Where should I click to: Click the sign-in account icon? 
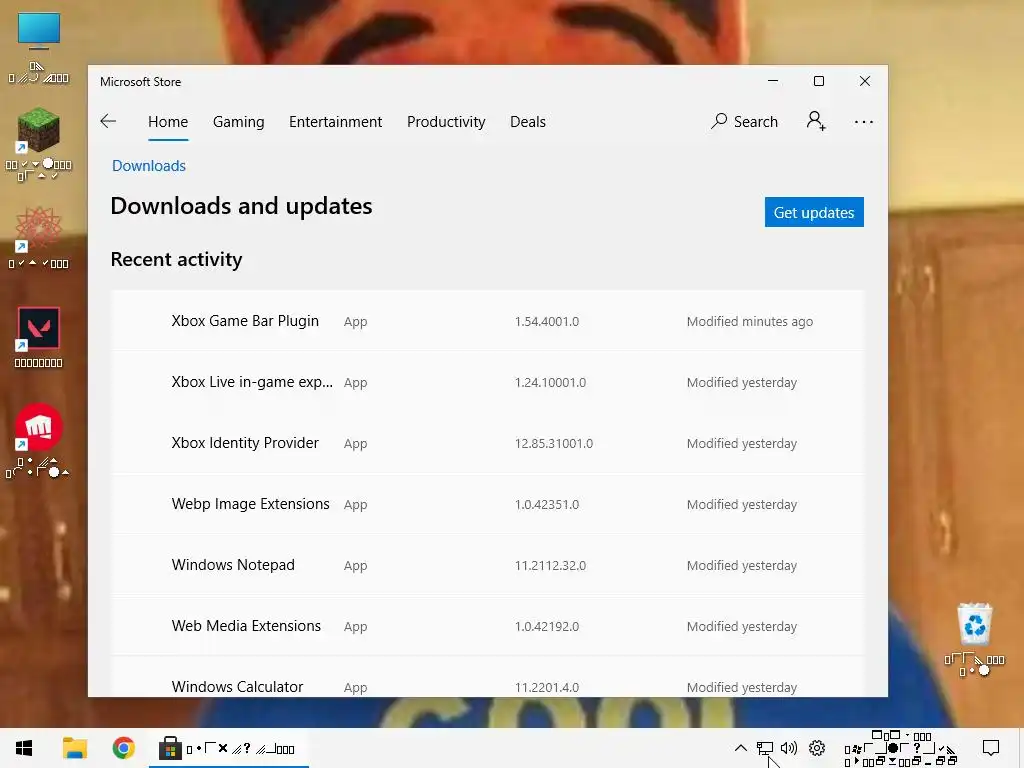(816, 121)
